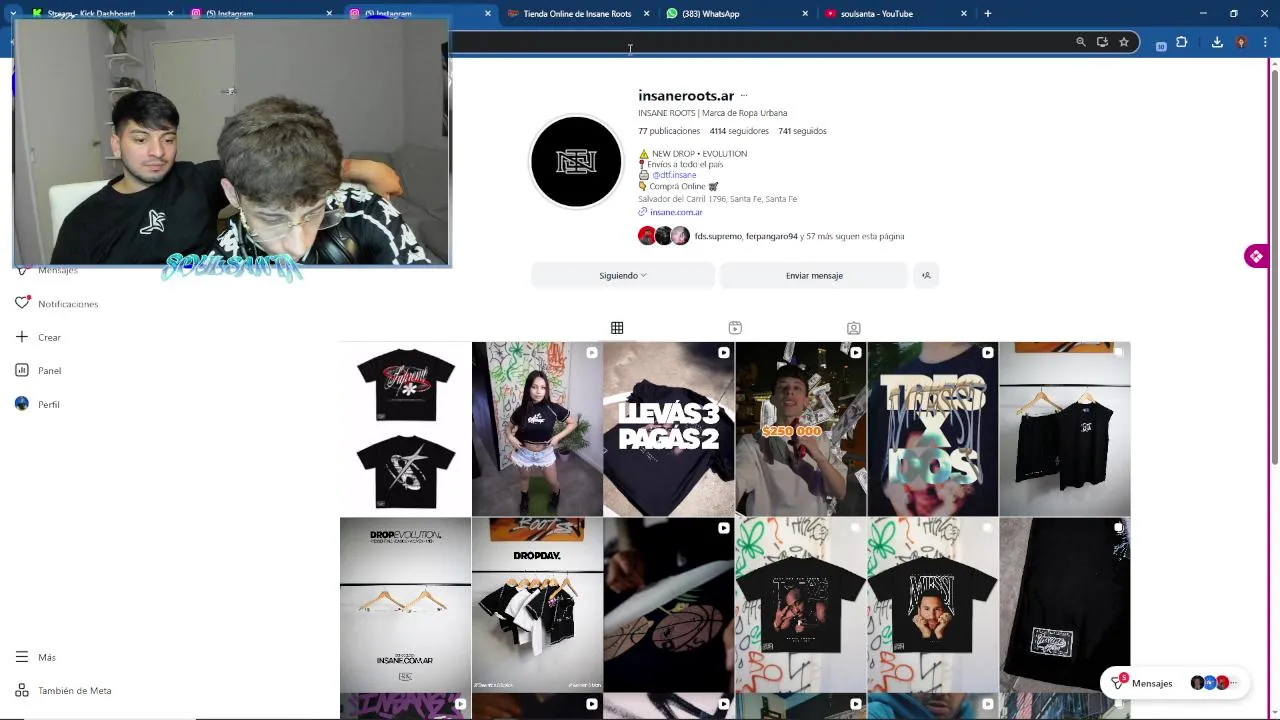The width and height of the screenshot is (1280, 720).
Task: Open the browser extensions puzzle icon
Action: pyautogui.click(x=1182, y=42)
